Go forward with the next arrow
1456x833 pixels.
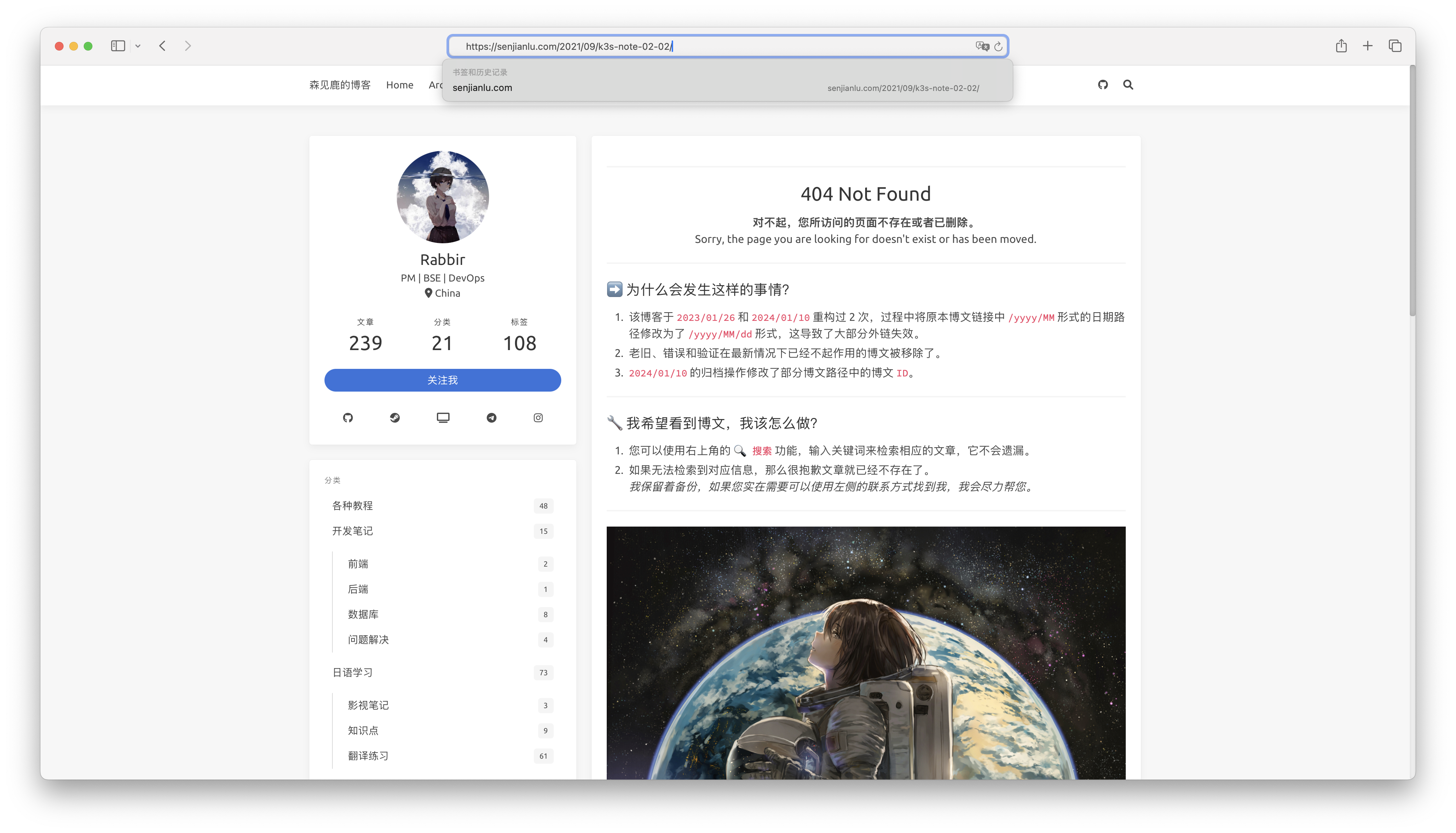tap(188, 46)
